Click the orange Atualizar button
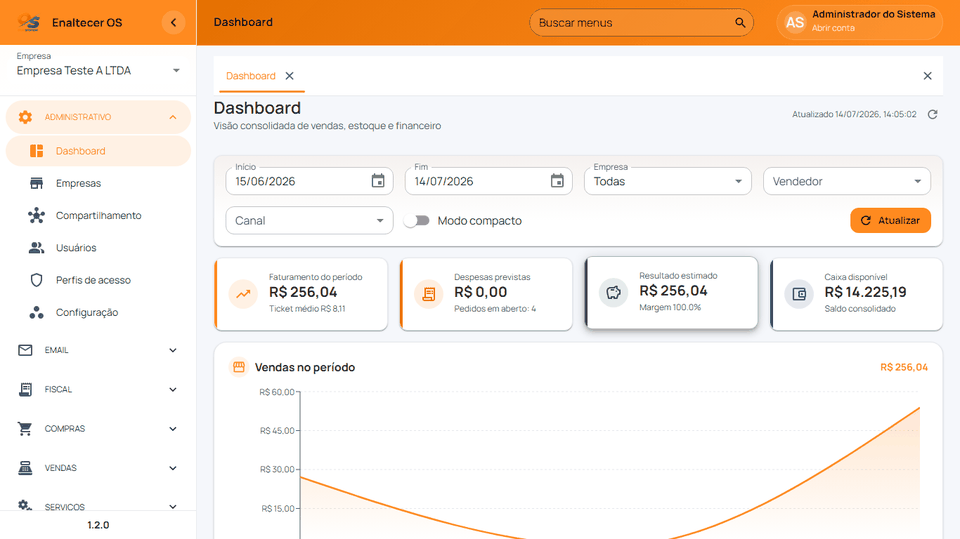Screen dimensions: 960x539 point(890,220)
